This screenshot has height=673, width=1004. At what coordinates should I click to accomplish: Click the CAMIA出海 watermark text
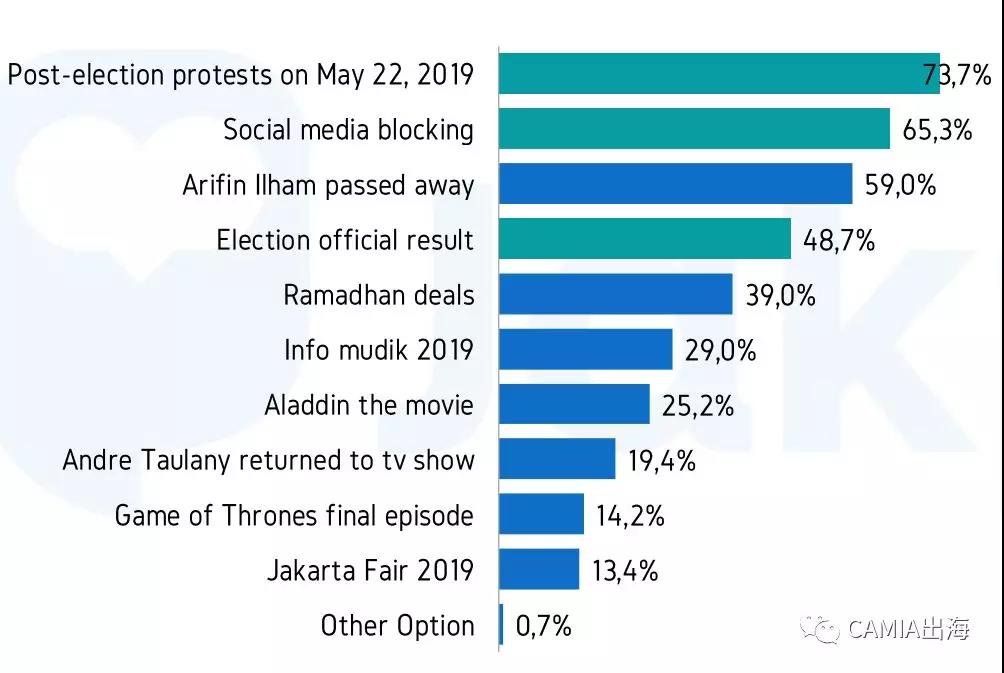908,630
